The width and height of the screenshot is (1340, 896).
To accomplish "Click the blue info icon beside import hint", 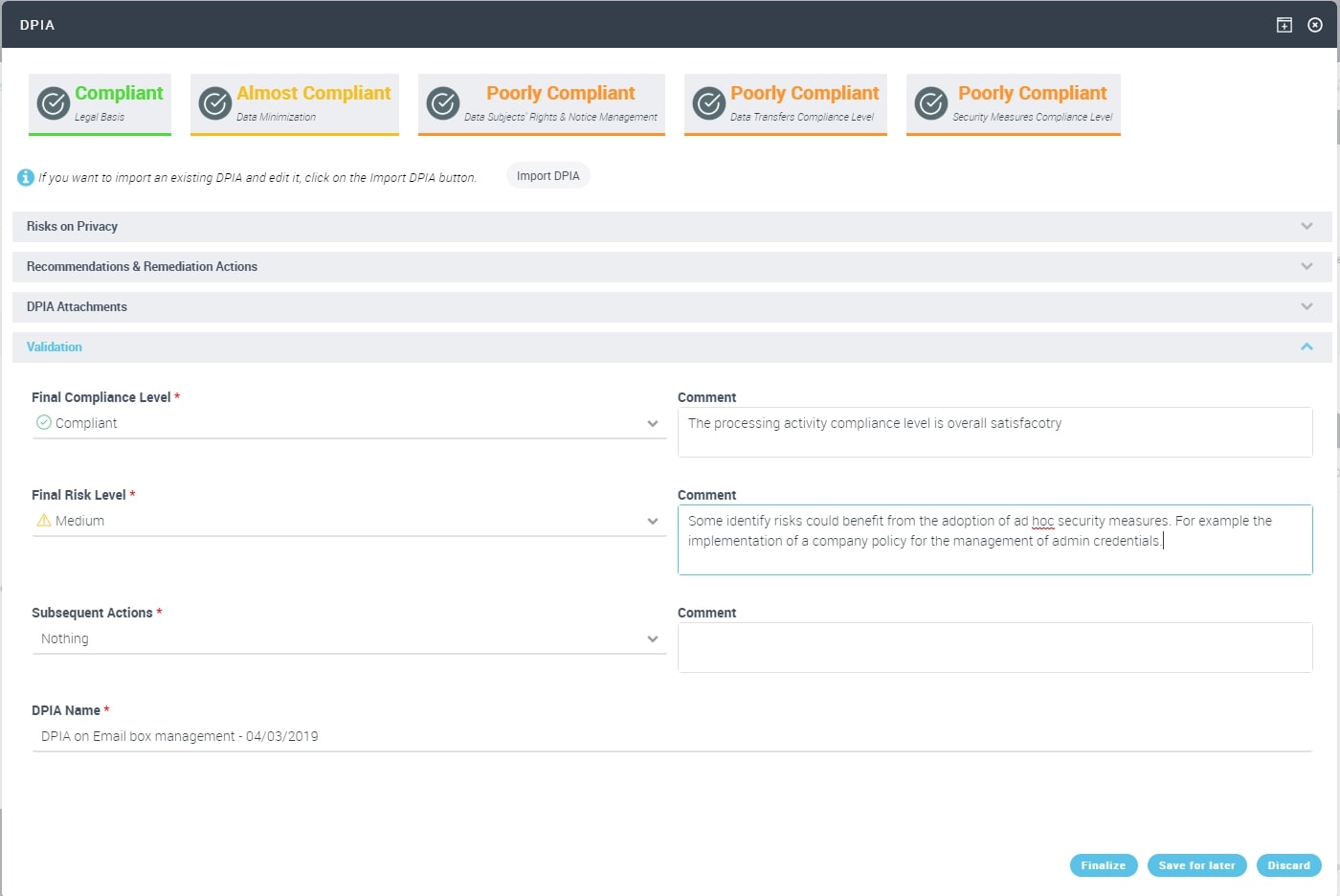I will coord(26,177).
